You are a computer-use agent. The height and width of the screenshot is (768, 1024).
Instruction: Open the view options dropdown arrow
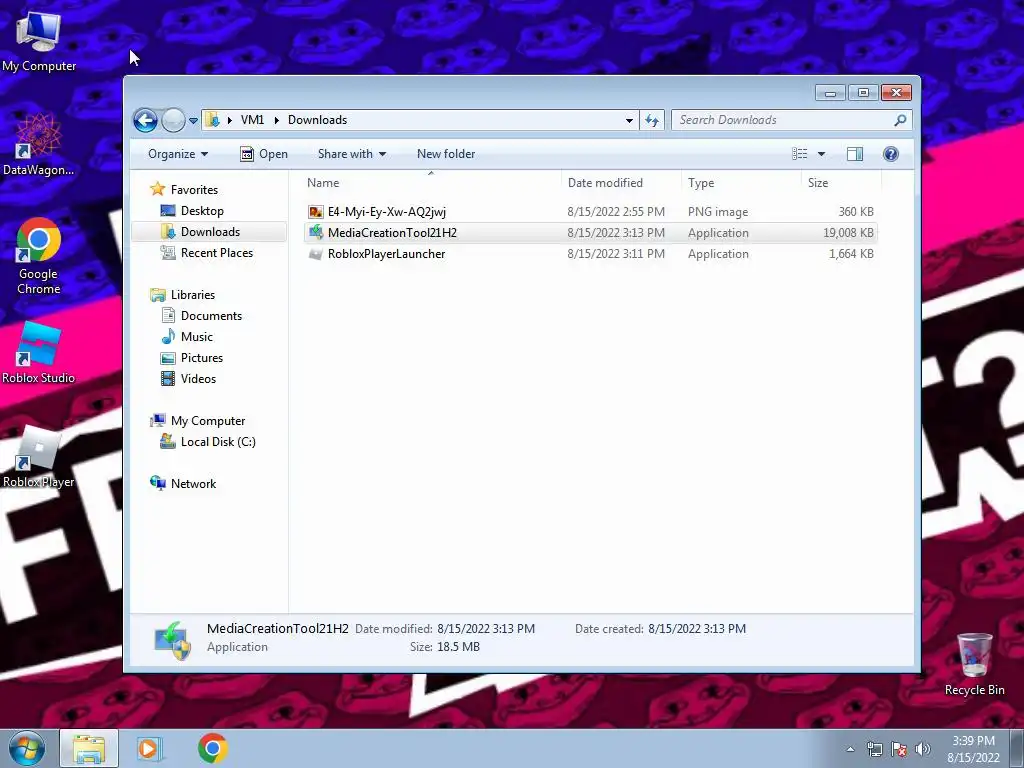click(x=822, y=154)
